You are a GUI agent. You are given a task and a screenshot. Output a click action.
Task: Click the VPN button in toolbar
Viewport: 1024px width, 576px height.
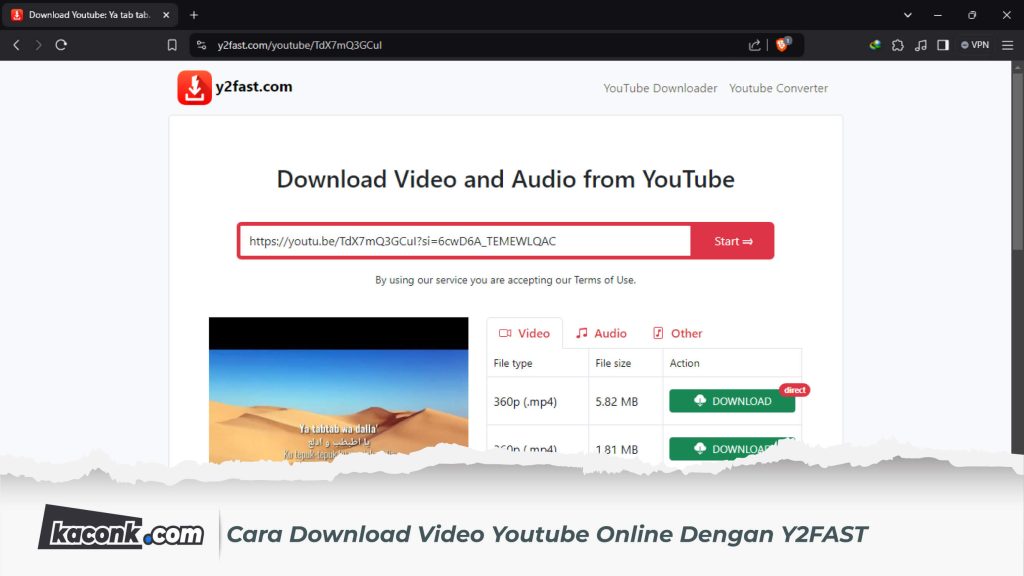(x=975, y=45)
